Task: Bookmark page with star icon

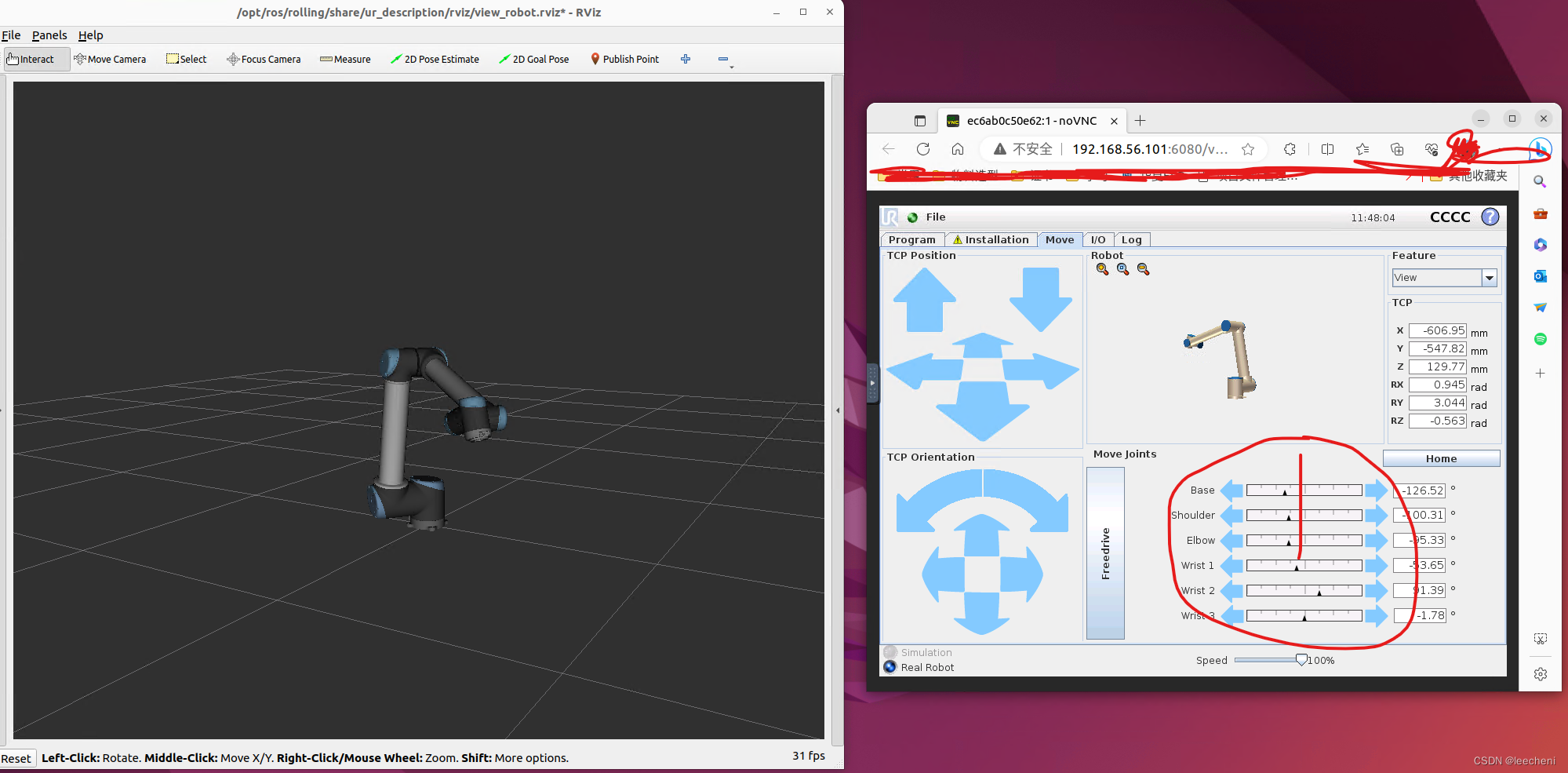Action: (1248, 149)
